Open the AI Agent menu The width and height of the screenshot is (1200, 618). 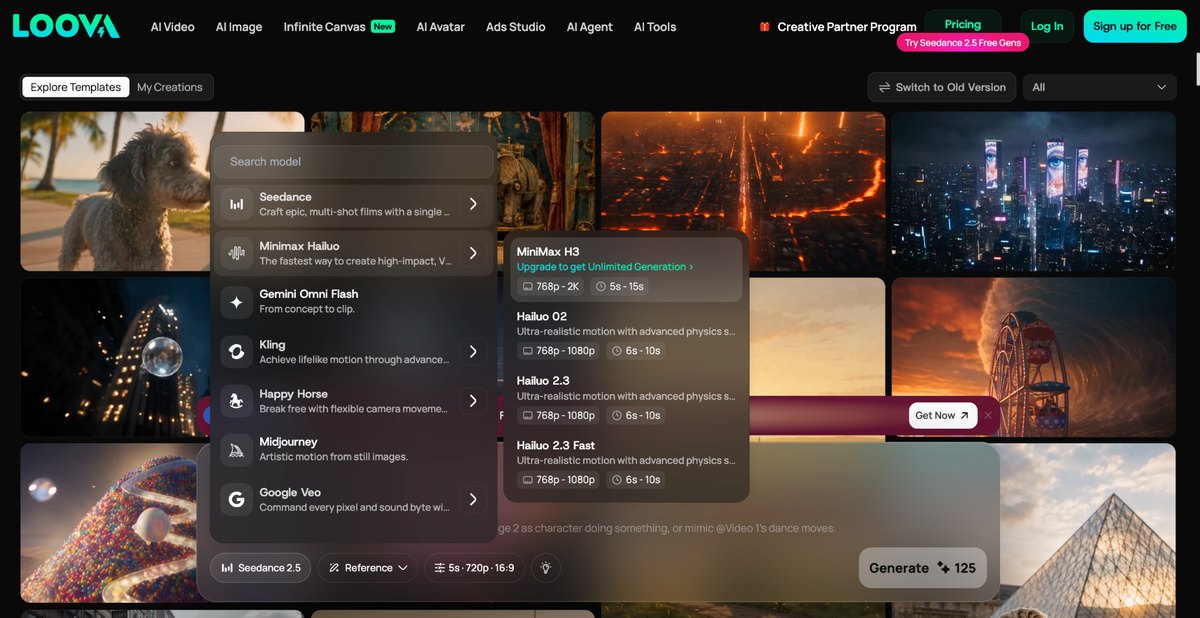click(590, 27)
